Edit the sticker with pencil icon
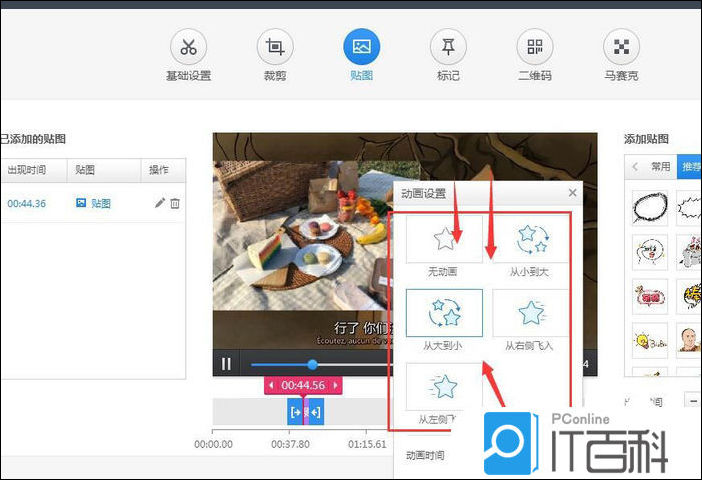702x480 pixels. click(160, 203)
